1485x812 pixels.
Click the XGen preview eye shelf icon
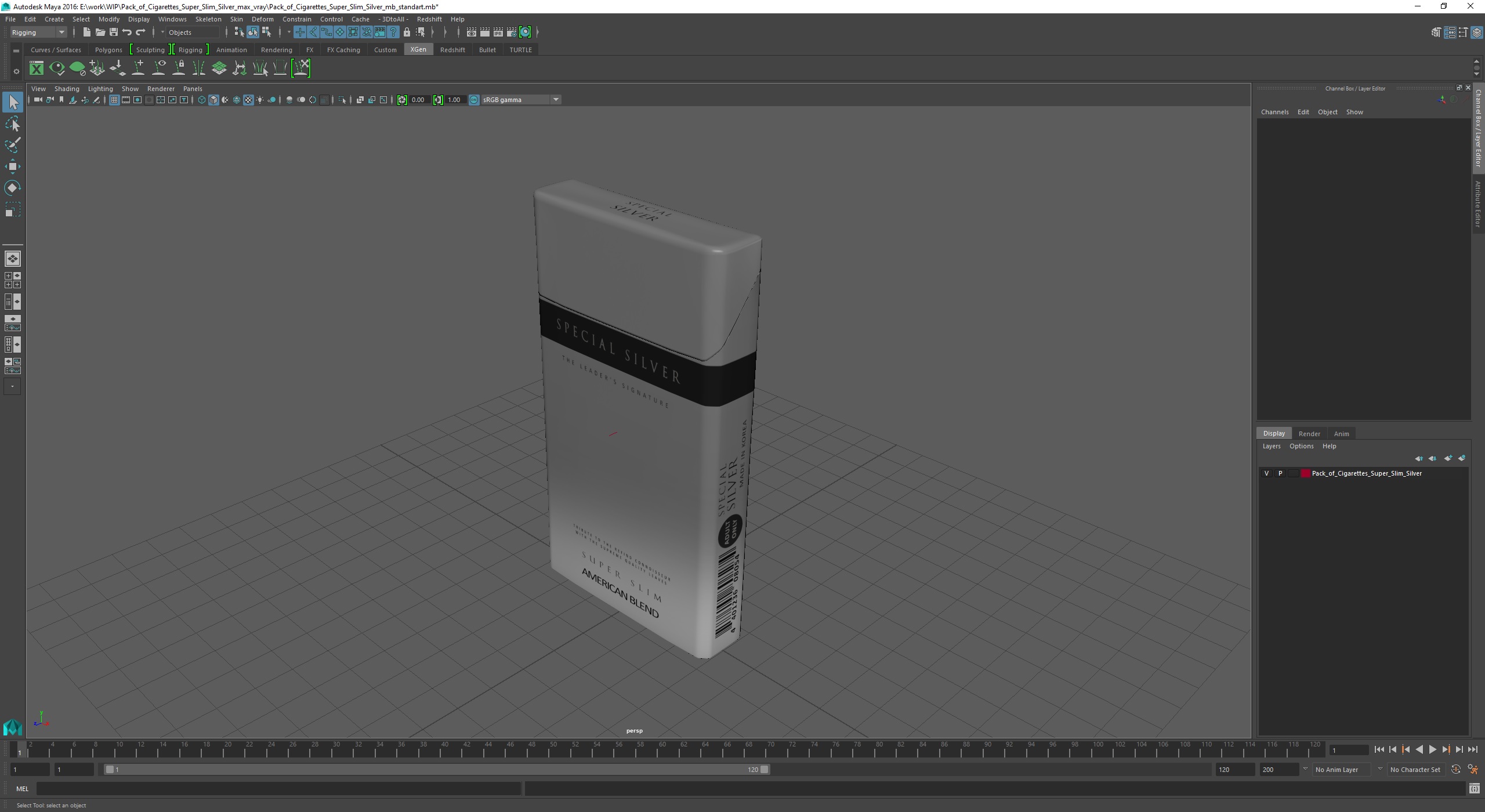[57, 68]
